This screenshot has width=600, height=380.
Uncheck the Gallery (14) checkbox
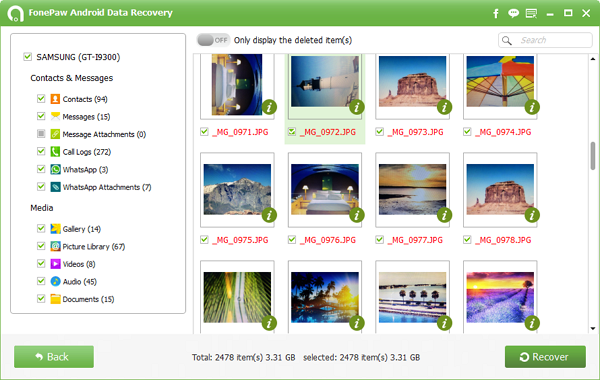click(41, 228)
